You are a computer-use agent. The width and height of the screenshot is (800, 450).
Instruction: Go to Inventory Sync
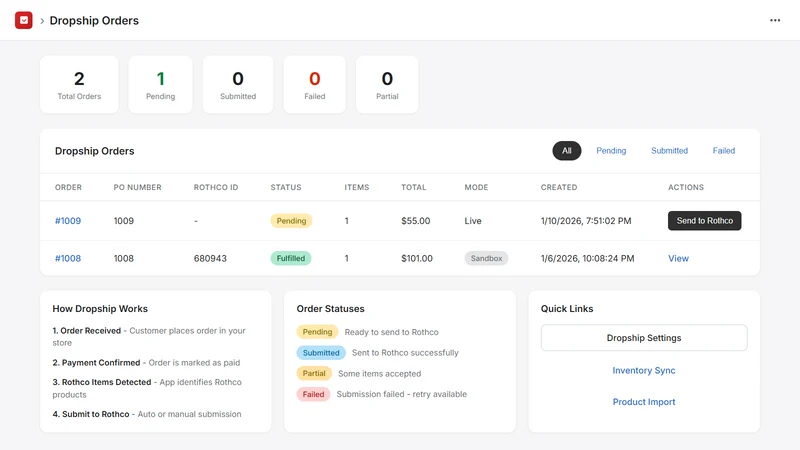coord(644,370)
